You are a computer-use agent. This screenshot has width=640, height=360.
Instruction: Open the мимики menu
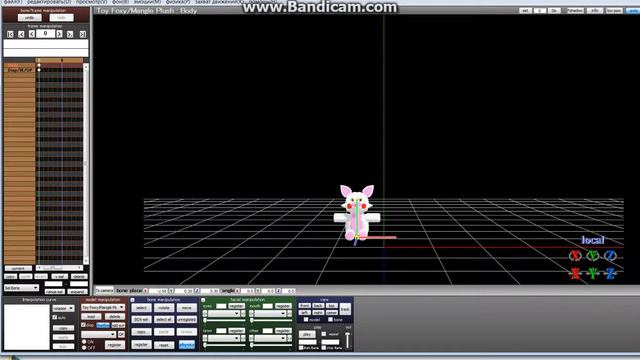coord(147,2)
